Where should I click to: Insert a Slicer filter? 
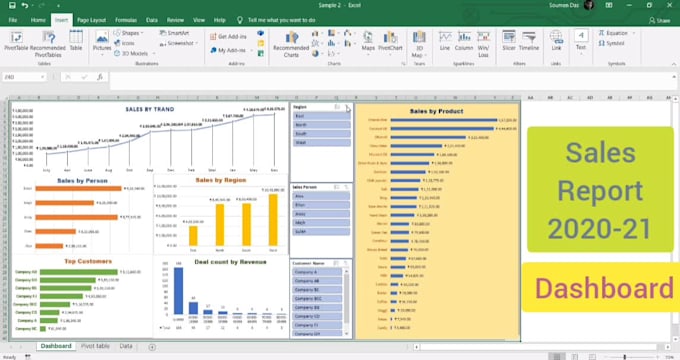click(509, 41)
